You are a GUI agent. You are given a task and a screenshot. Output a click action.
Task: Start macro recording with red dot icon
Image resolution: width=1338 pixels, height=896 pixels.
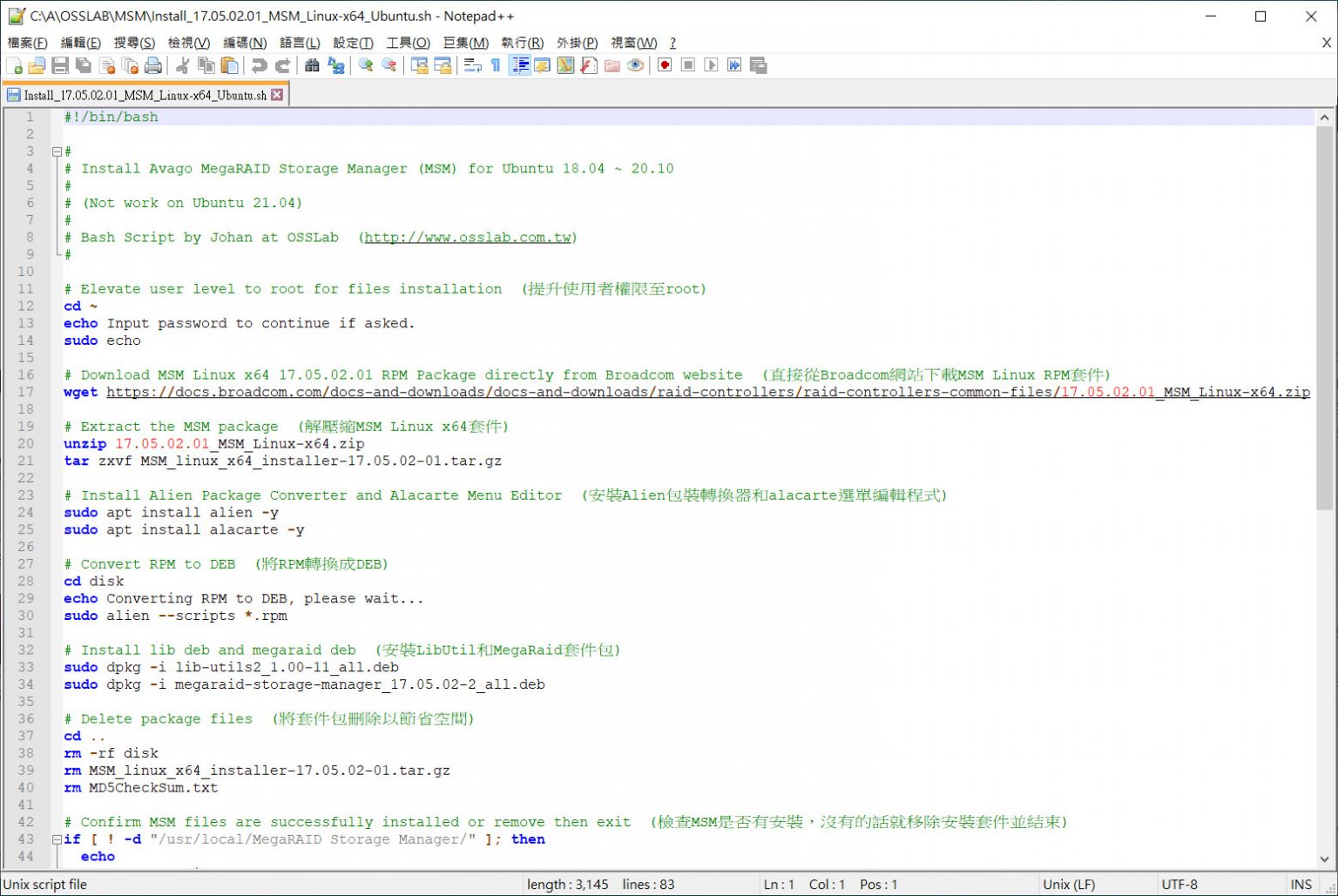[x=665, y=66]
